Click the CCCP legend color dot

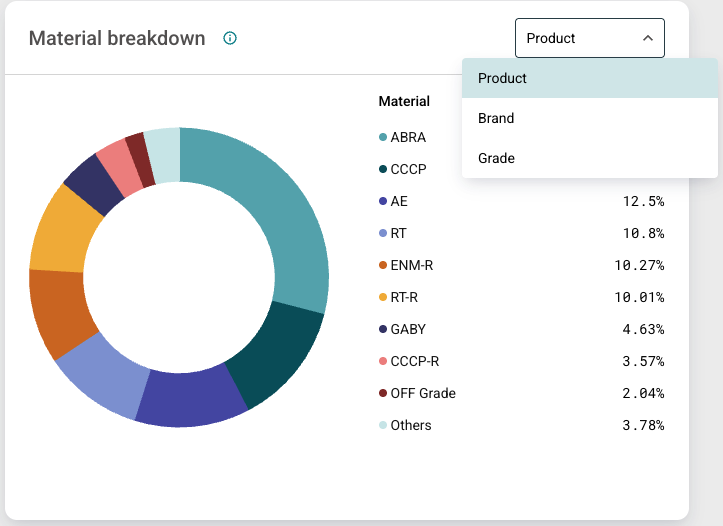(x=383, y=170)
